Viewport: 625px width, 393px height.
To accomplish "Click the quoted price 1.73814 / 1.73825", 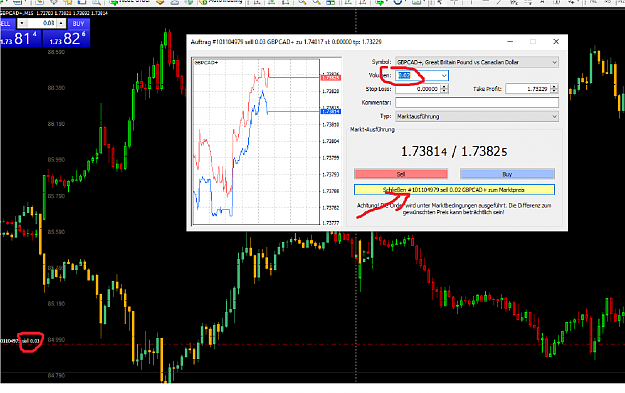I will click(454, 151).
